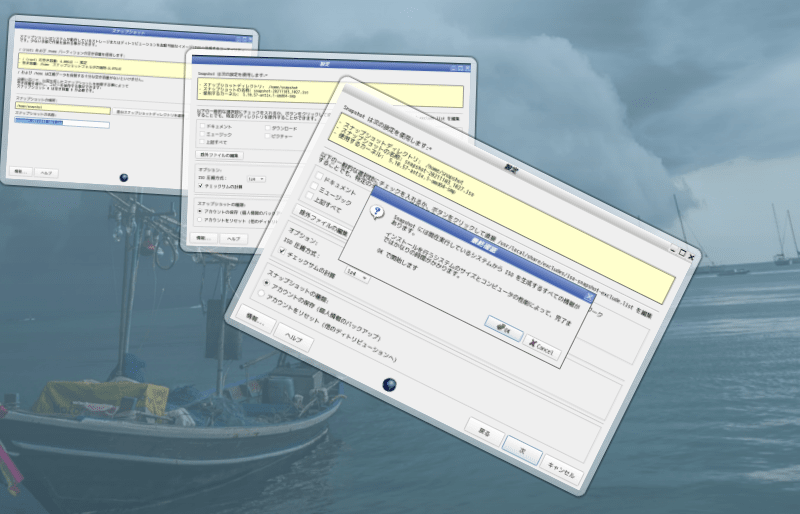Screen dimensions: 800x514
Task: Select アカウントをリセット radio in tilted 設定 window
Action: tap(261, 293)
